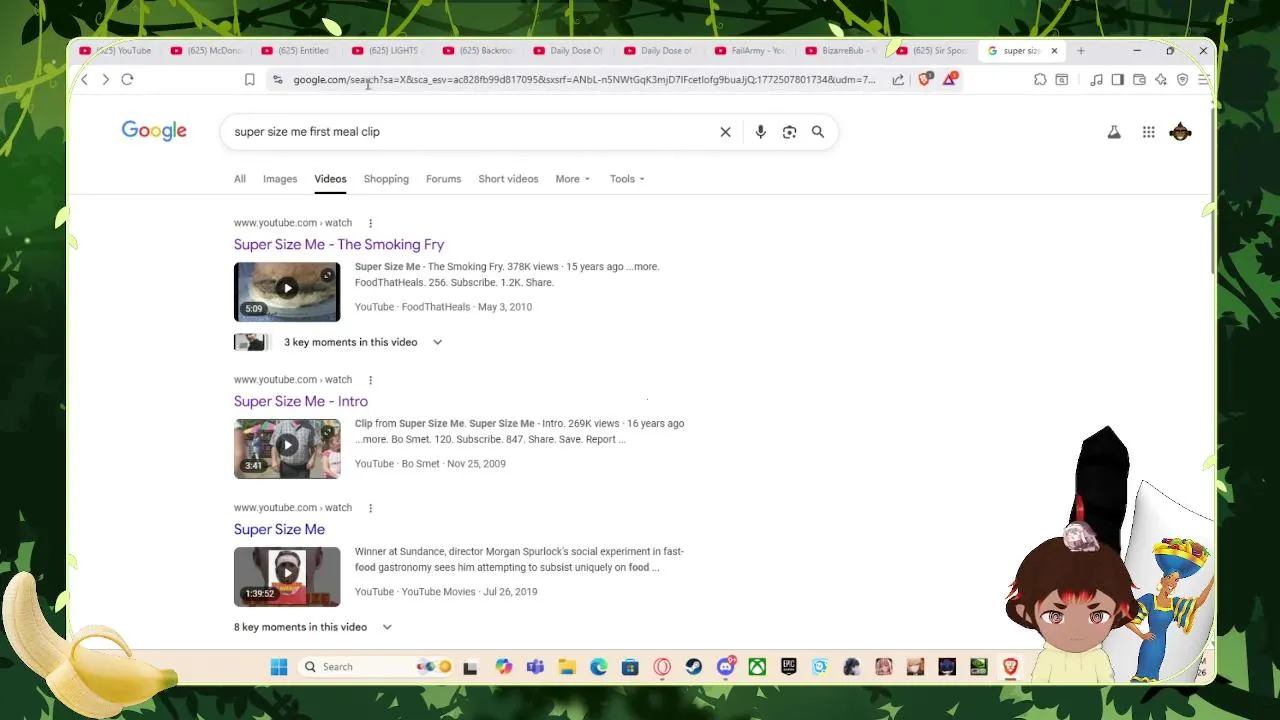Open the browser extensions puzzle icon
Screen dimensions: 1280x720
click(1040, 80)
